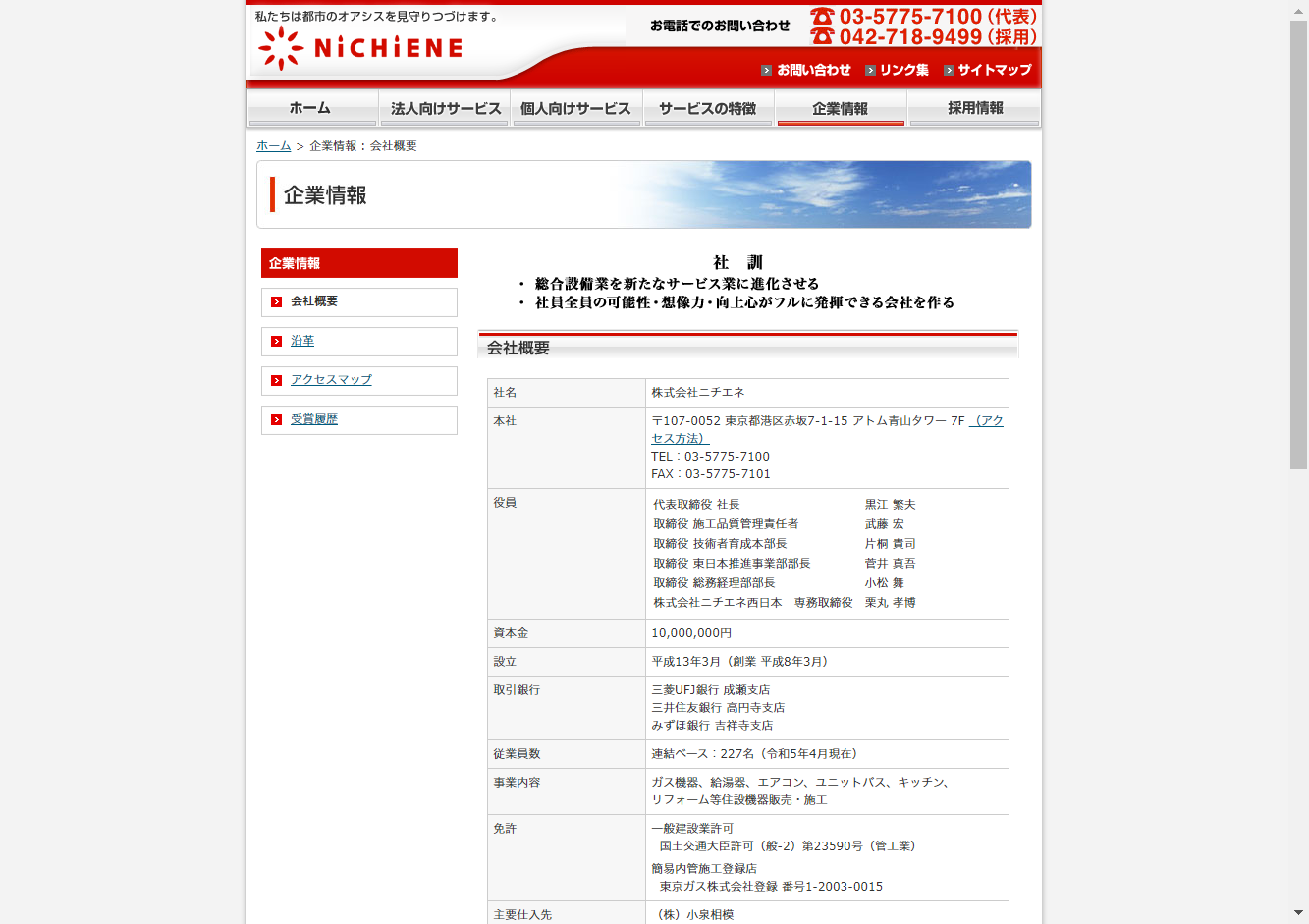Click 三菱UFJ銀行 成瀬支店 bank entry
Screen dimensions: 1309x924
[x=711, y=690]
